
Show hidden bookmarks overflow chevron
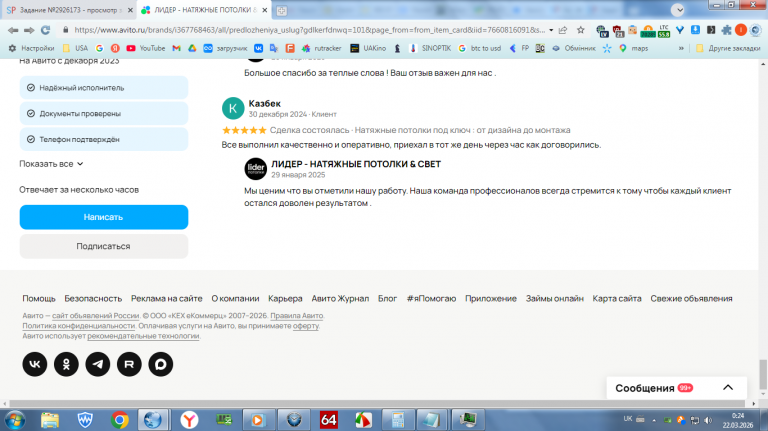pyautogui.click(x=681, y=48)
